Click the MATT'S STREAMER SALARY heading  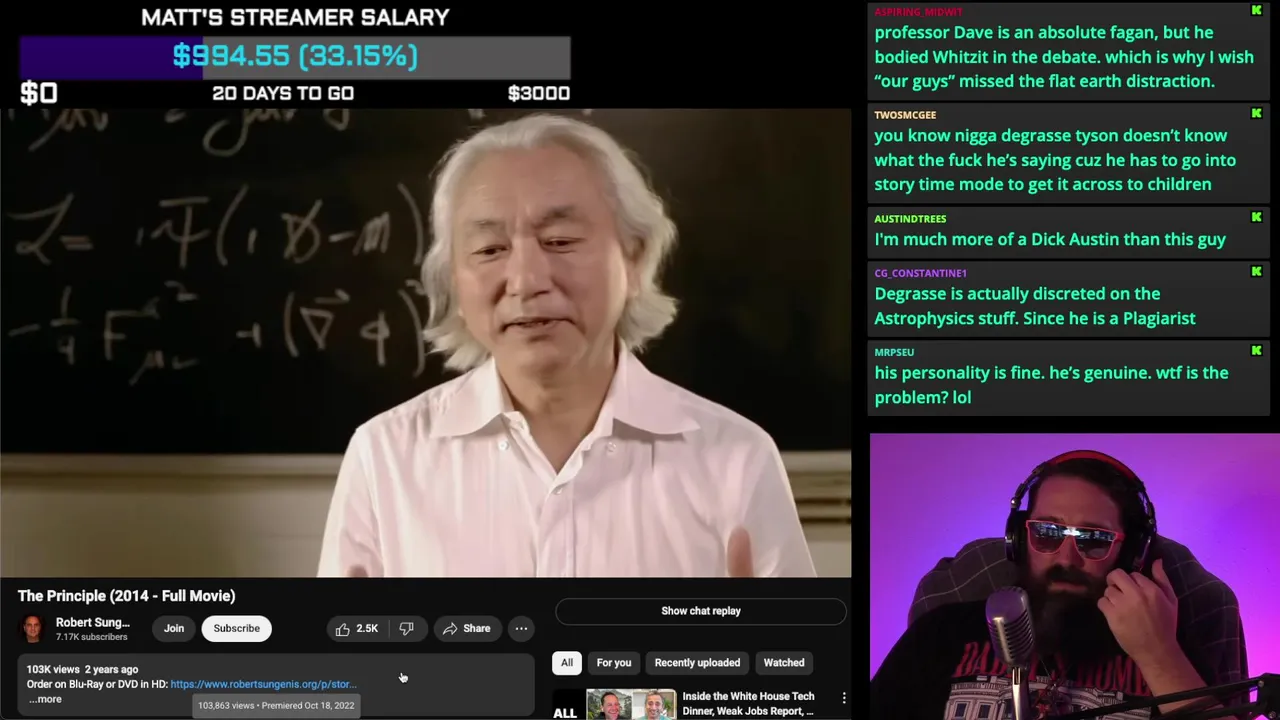coord(295,17)
